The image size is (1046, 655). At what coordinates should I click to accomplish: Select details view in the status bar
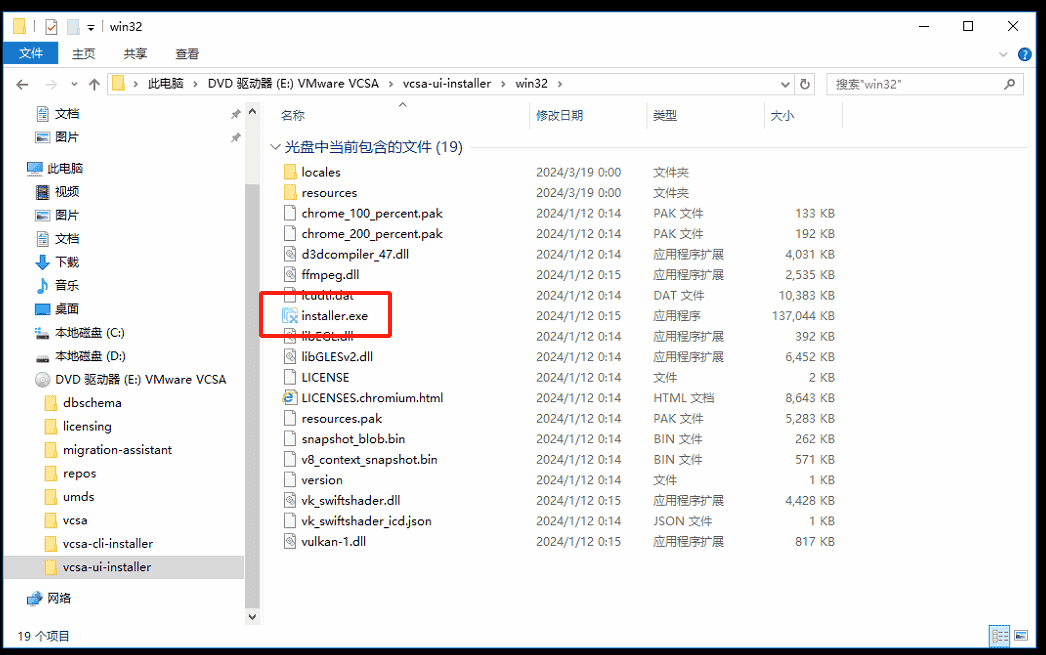point(999,636)
